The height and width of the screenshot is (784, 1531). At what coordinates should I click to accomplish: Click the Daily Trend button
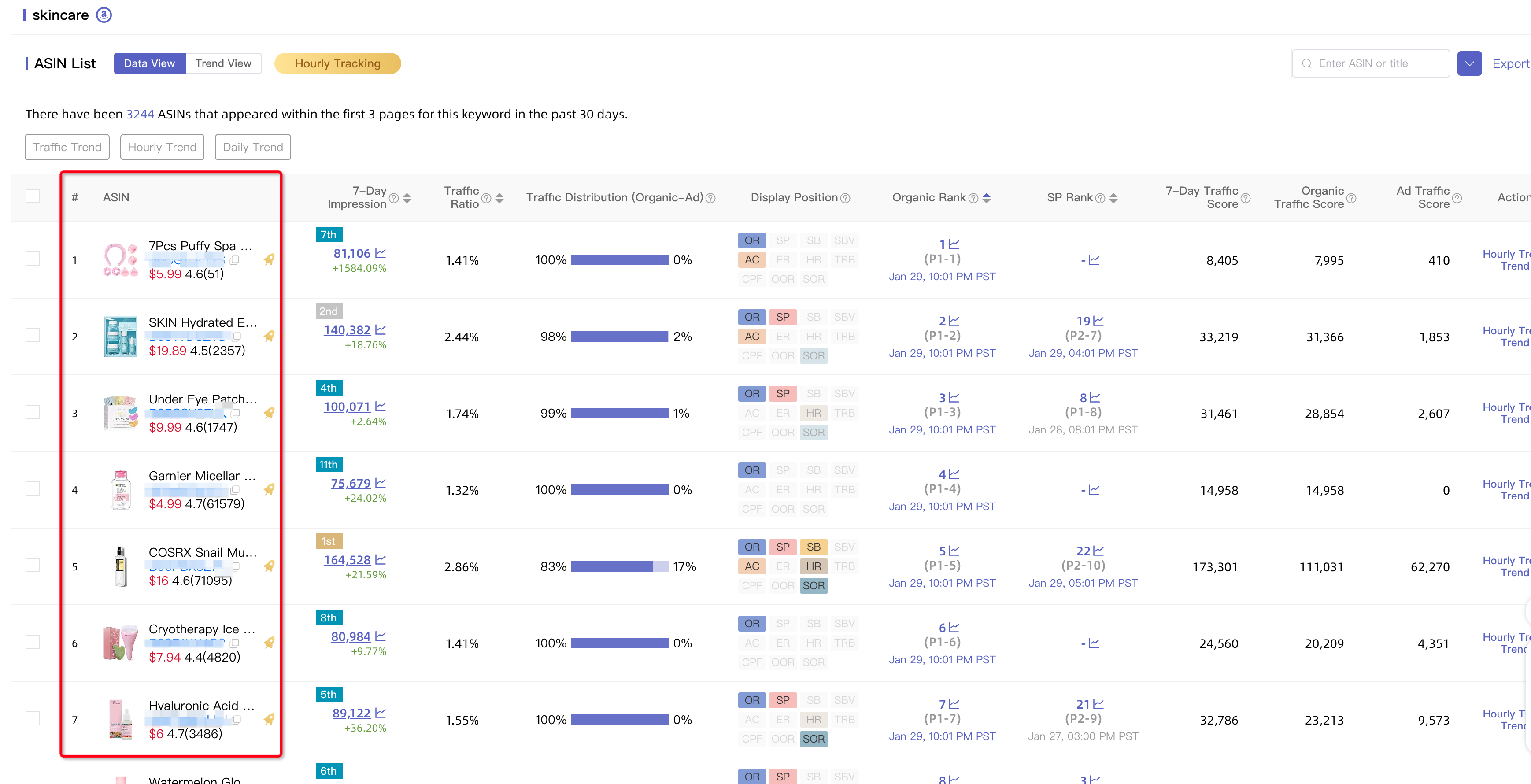pos(253,148)
